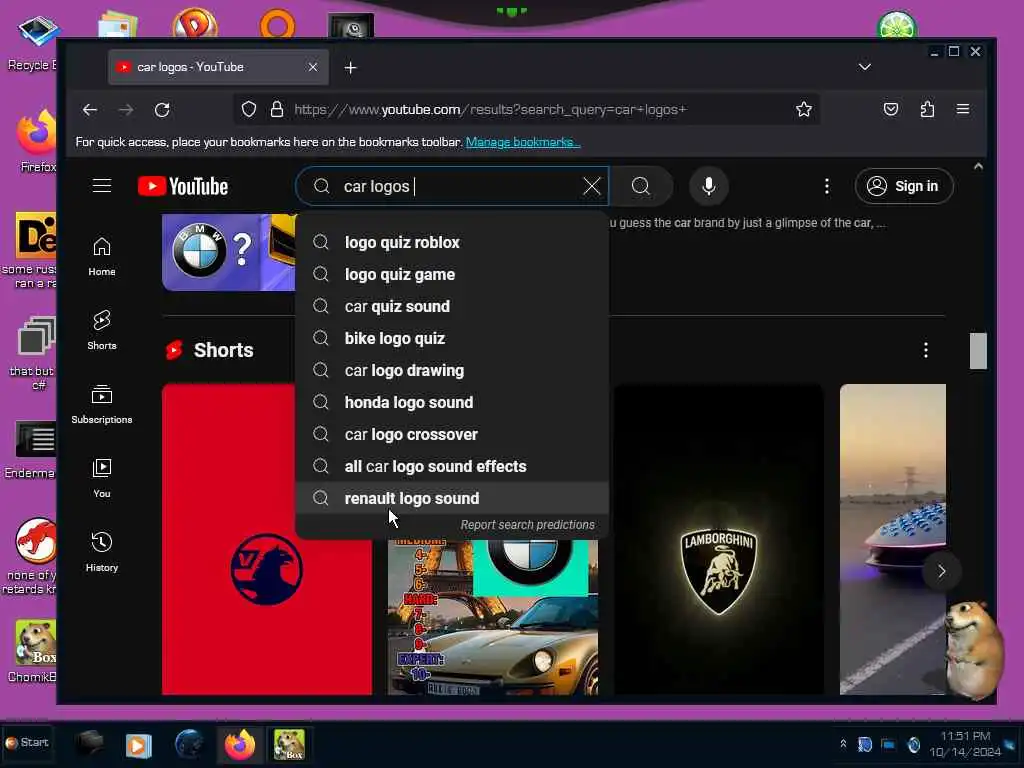Expand the list all tabs chevron
Screen dimensions: 1024x768
click(x=865, y=67)
